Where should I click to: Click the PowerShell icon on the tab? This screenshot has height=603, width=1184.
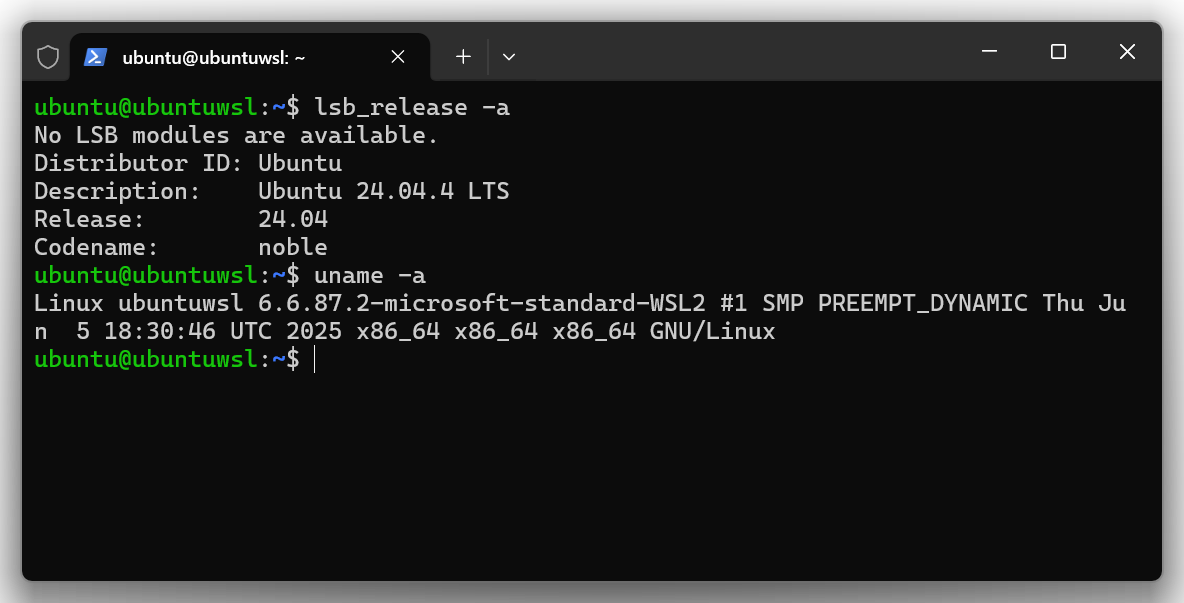[x=96, y=57]
